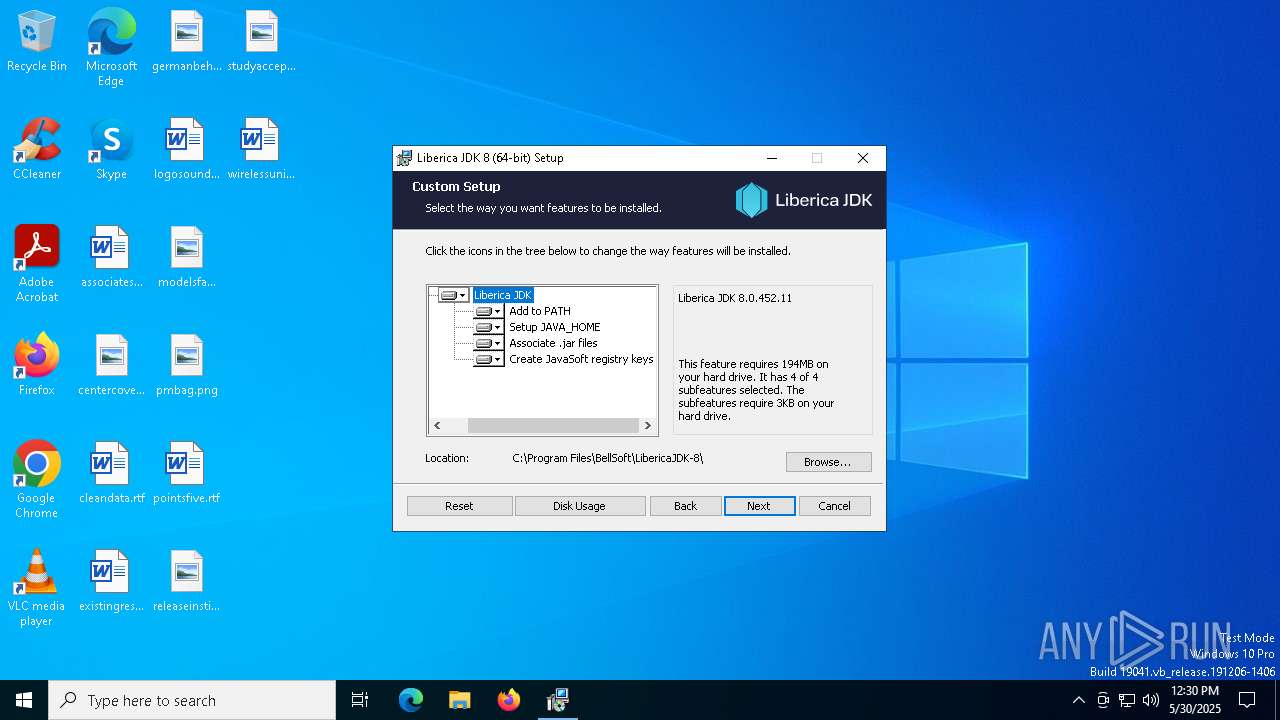
Task: Open the network icon in system tray
Action: [x=1126, y=700]
